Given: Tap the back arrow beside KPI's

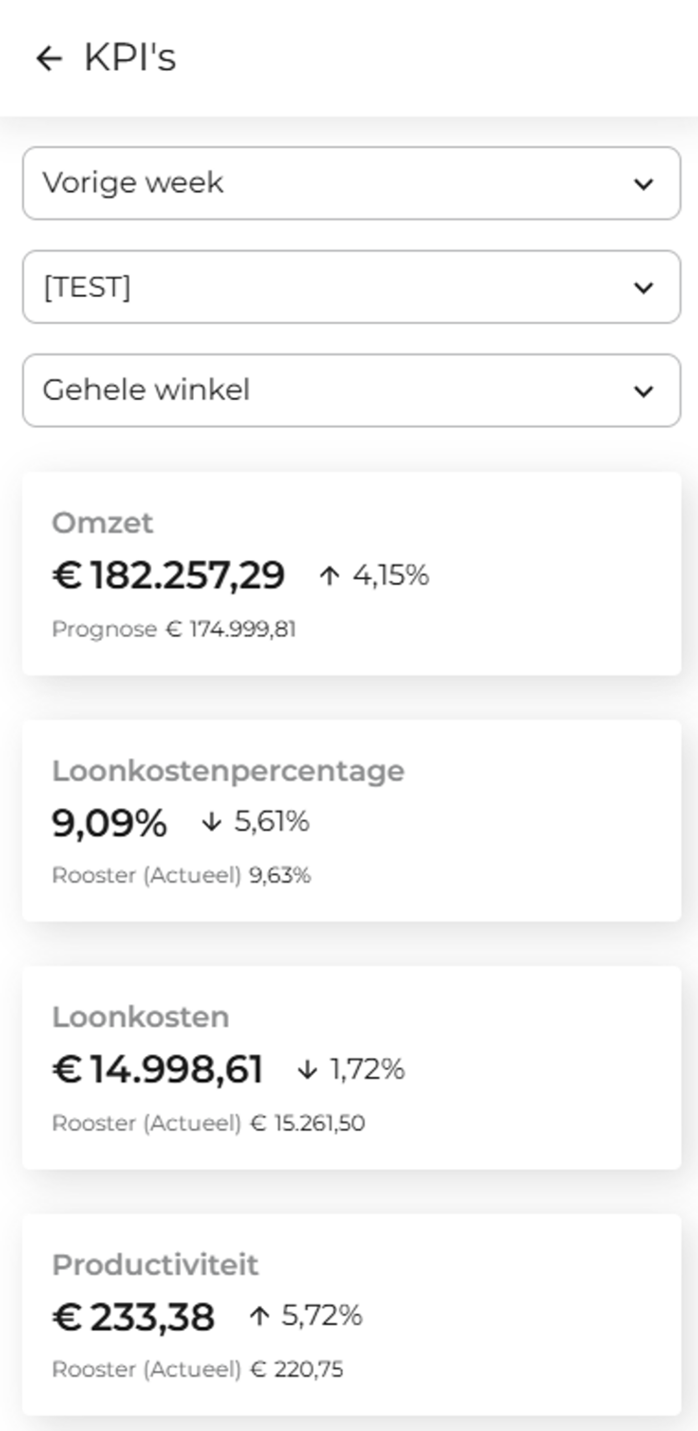Looking at the screenshot, I should click(48, 59).
